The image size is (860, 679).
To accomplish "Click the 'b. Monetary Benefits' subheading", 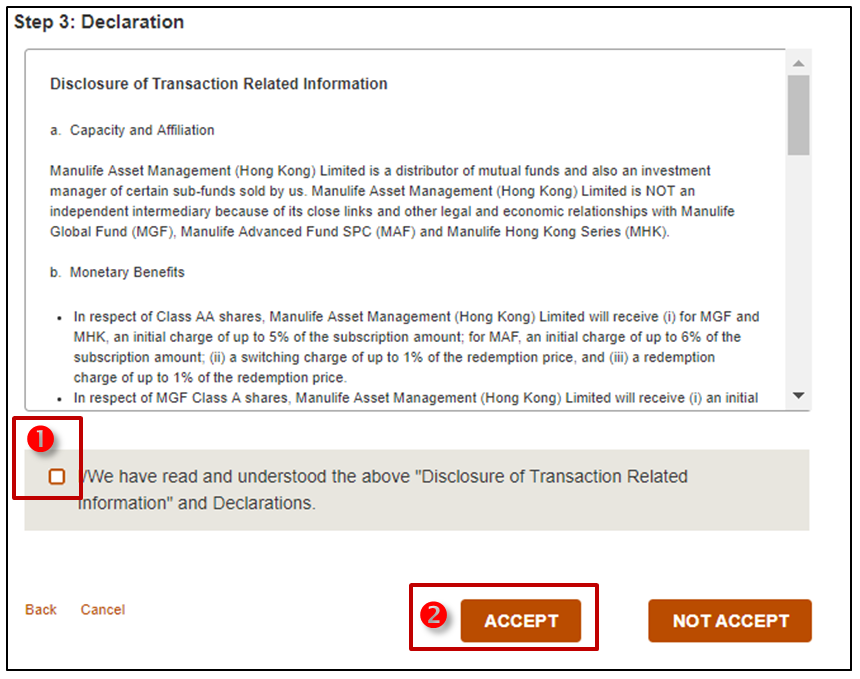I will coord(117,272).
